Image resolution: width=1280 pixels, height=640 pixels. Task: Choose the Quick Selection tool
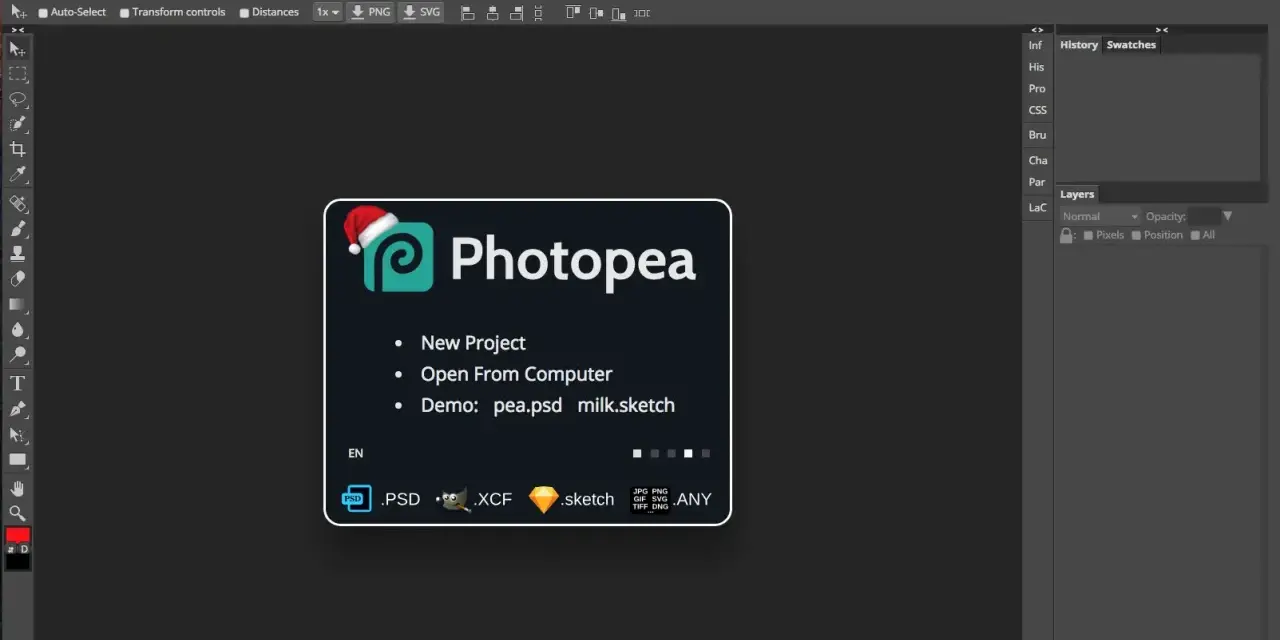click(17, 124)
